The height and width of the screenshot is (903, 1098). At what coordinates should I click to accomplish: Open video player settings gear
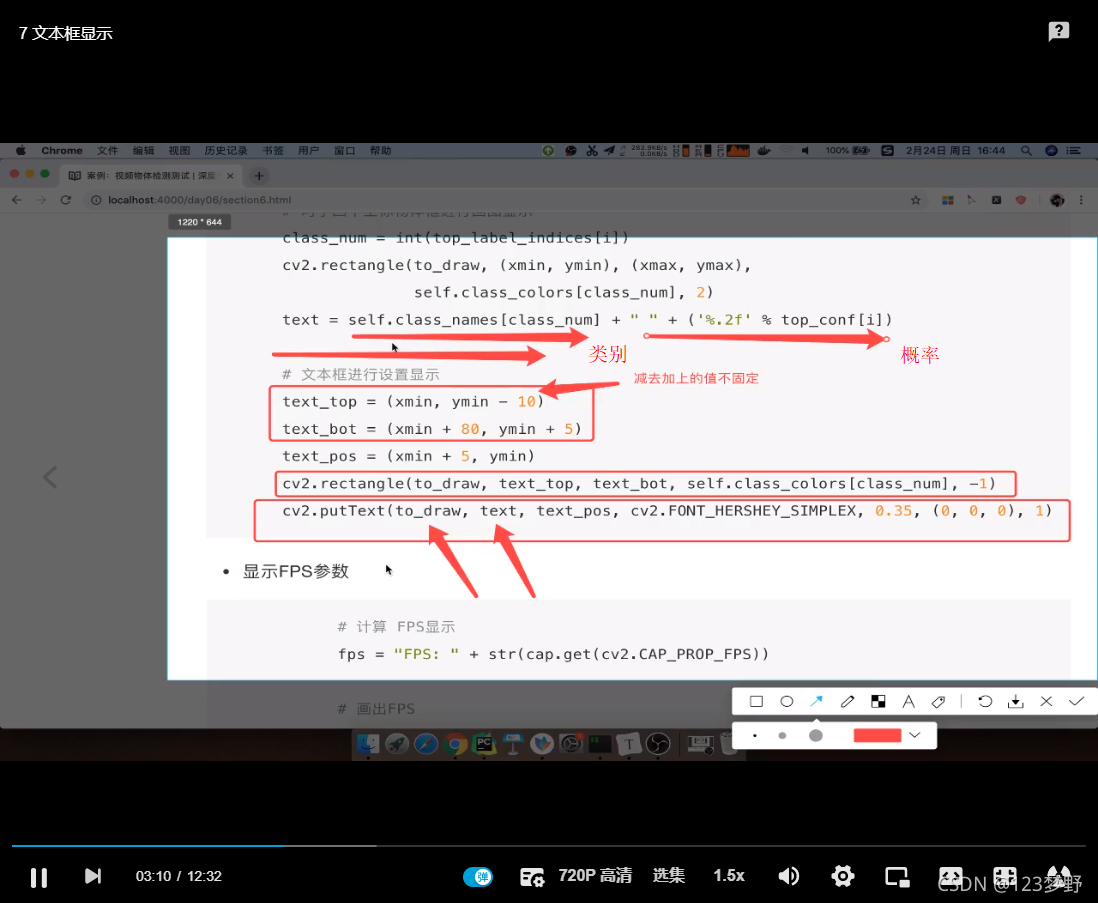[843, 876]
